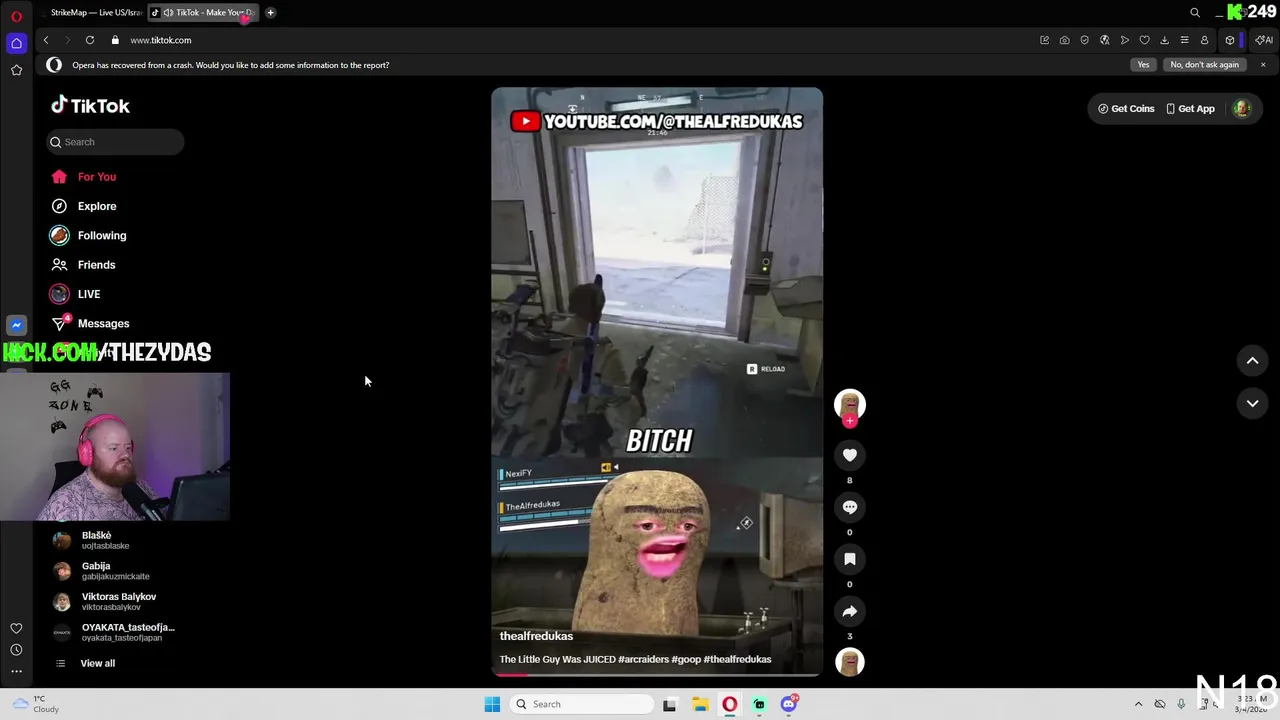This screenshot has width=1280, height=720.
Task: Open Opera downloads icon
Action: (x=1164, y=40)
